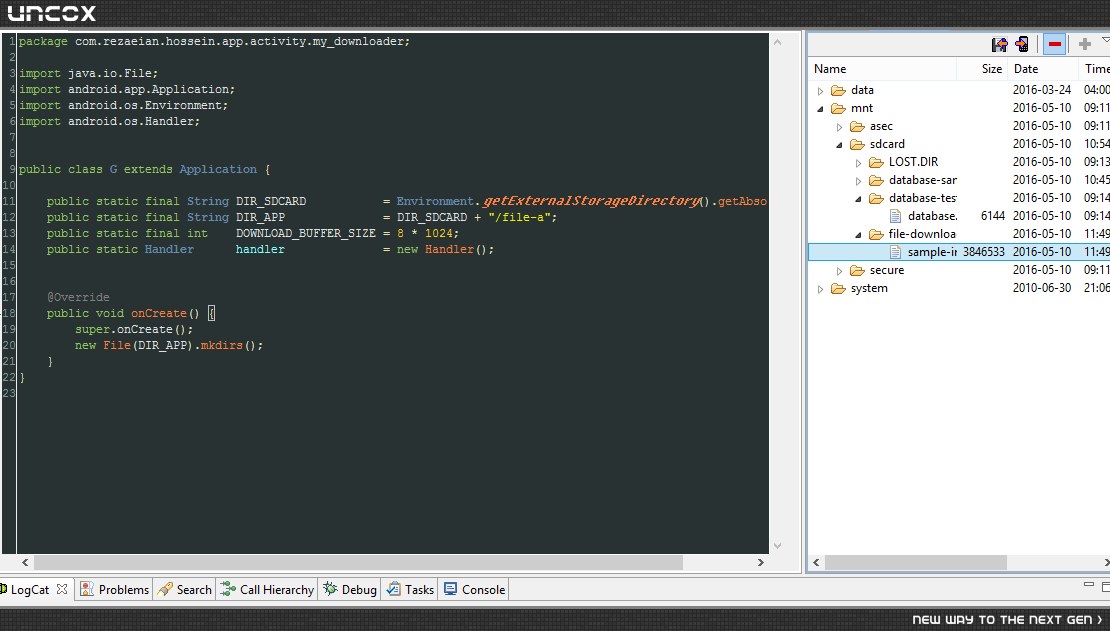
Task: Click the Search flashlight icon
Action: point(165,589)
